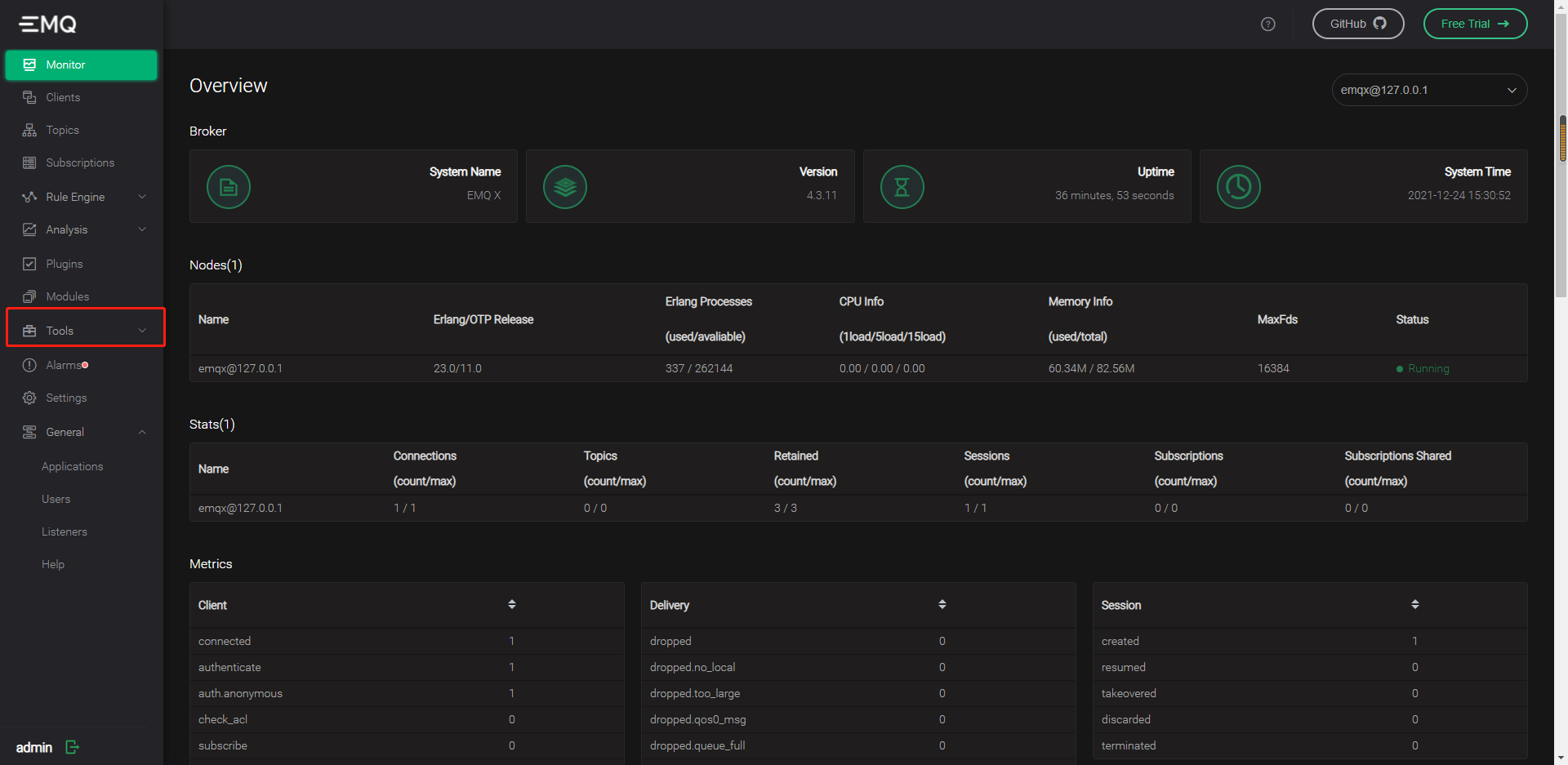Screen dimensions: 1568x765
Task: Click the Topics sidebar icon
Action: point(29,130)
